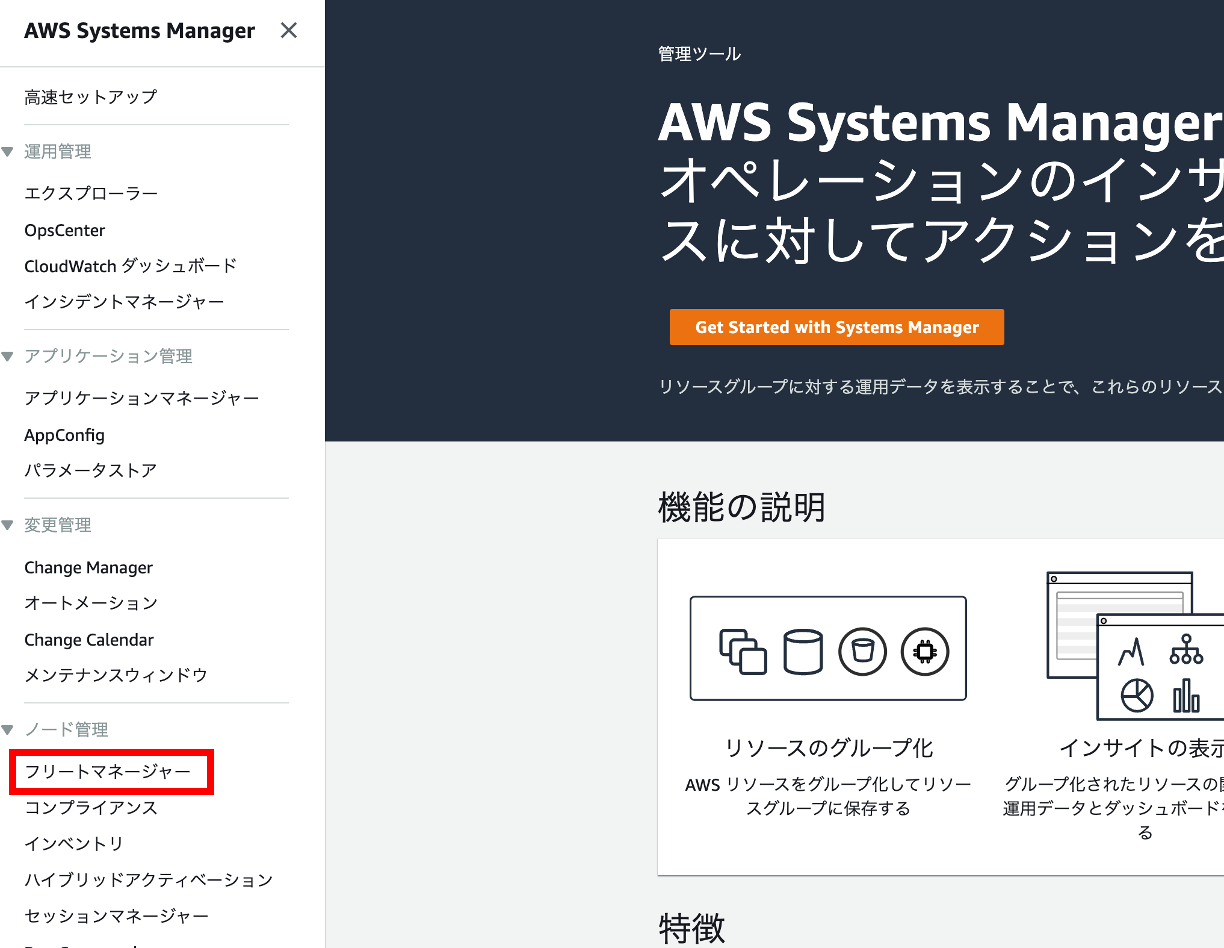Select Change Calendar in the sidebar
Viewport: 1224px width, 948px height.
pos(88,639)
